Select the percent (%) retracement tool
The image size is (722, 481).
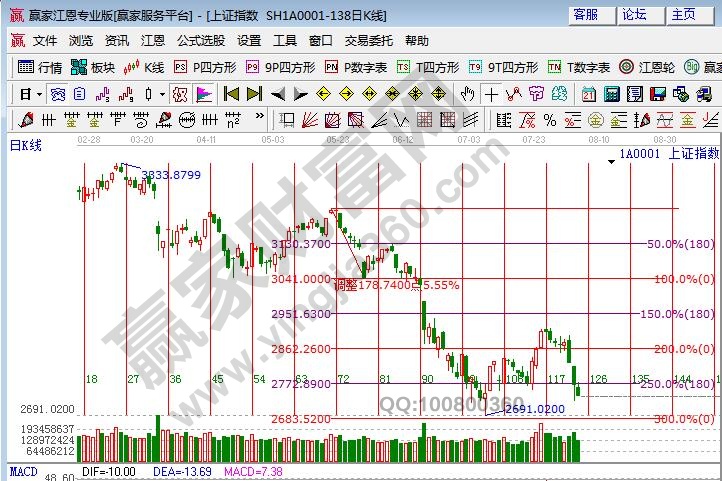pyautogui.click(x=549, y=120)
